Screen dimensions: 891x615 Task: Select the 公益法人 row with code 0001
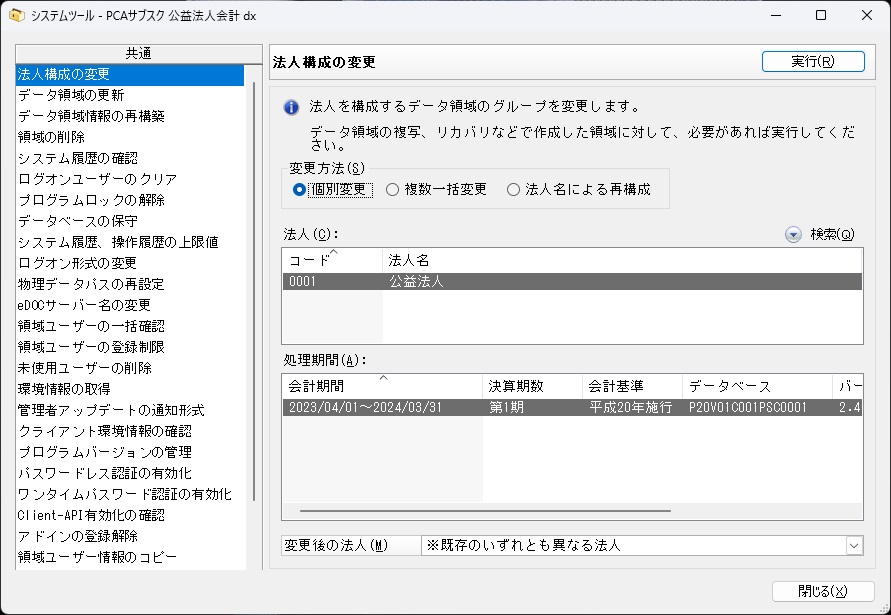(571, 282)
